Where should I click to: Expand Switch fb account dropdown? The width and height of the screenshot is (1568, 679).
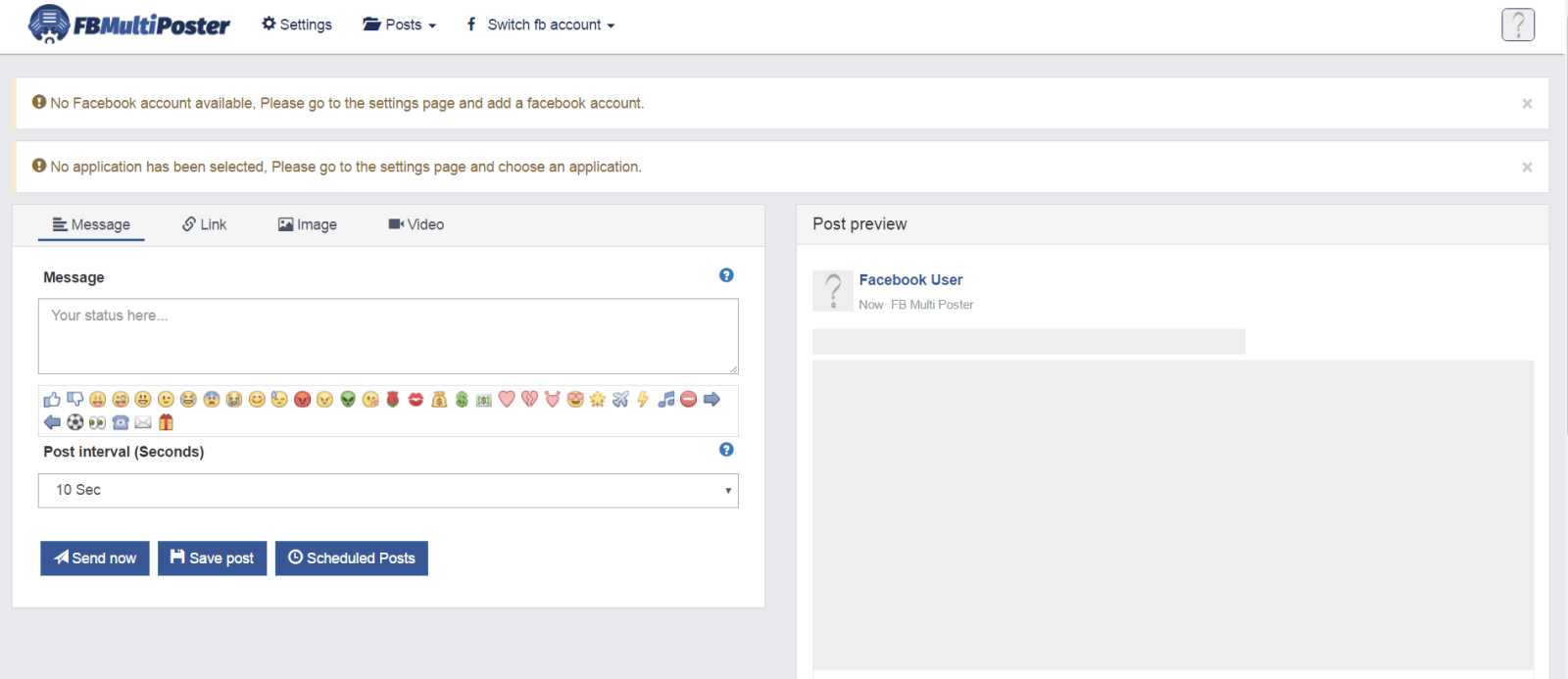[x=540, y=24]
